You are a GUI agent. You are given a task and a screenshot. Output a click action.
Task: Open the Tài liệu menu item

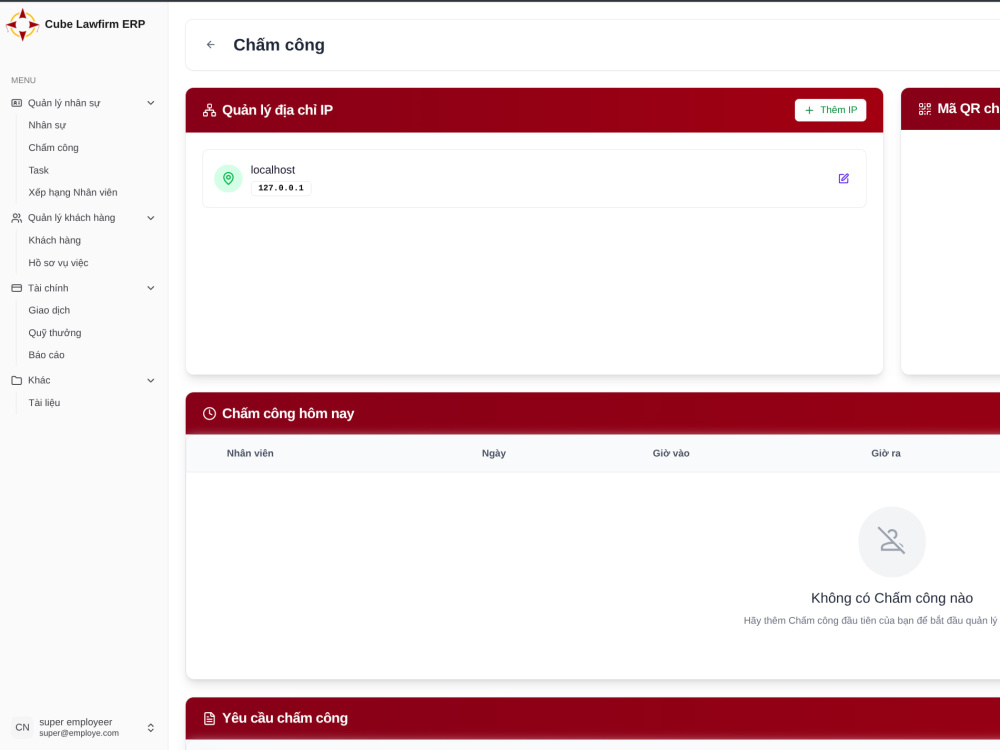pos(44,402)
